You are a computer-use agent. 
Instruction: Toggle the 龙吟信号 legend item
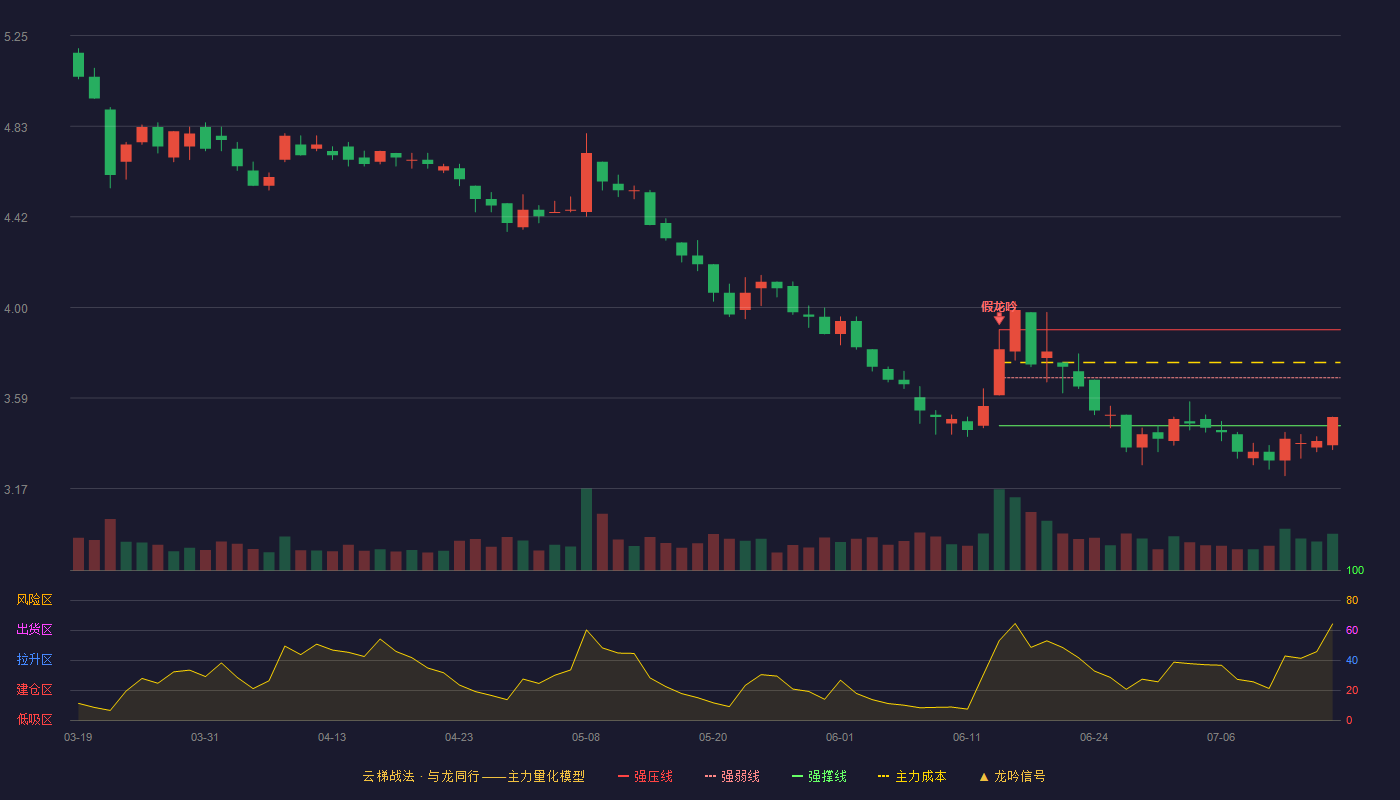[1012, 776]
